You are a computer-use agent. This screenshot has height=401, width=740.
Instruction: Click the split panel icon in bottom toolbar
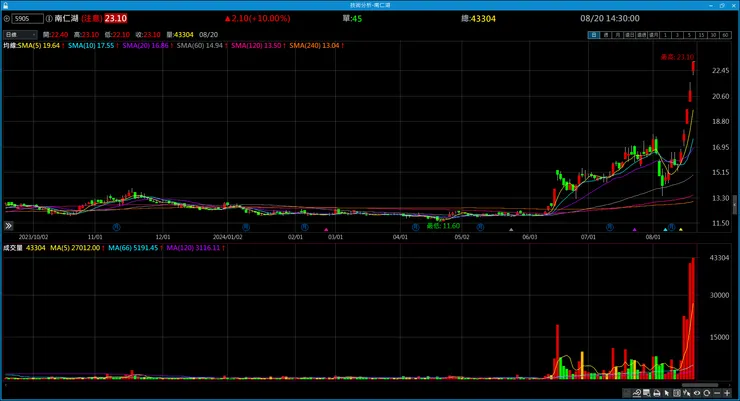677,393
